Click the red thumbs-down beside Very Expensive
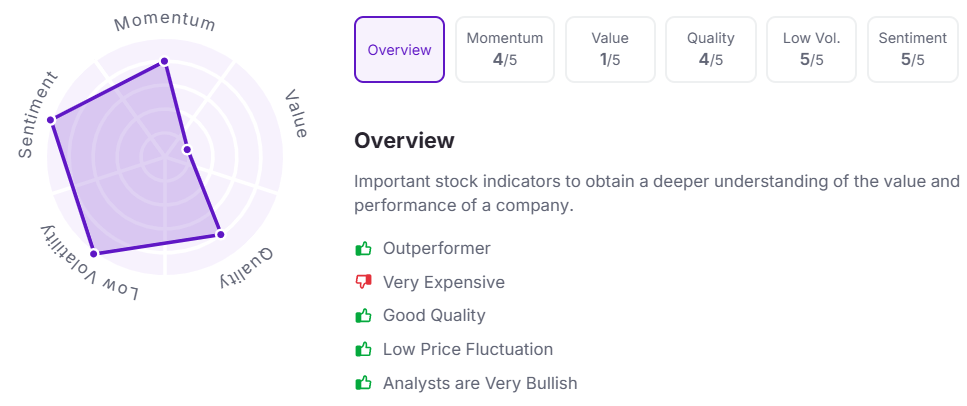This screenshot has height=406, width=967. 363,283
